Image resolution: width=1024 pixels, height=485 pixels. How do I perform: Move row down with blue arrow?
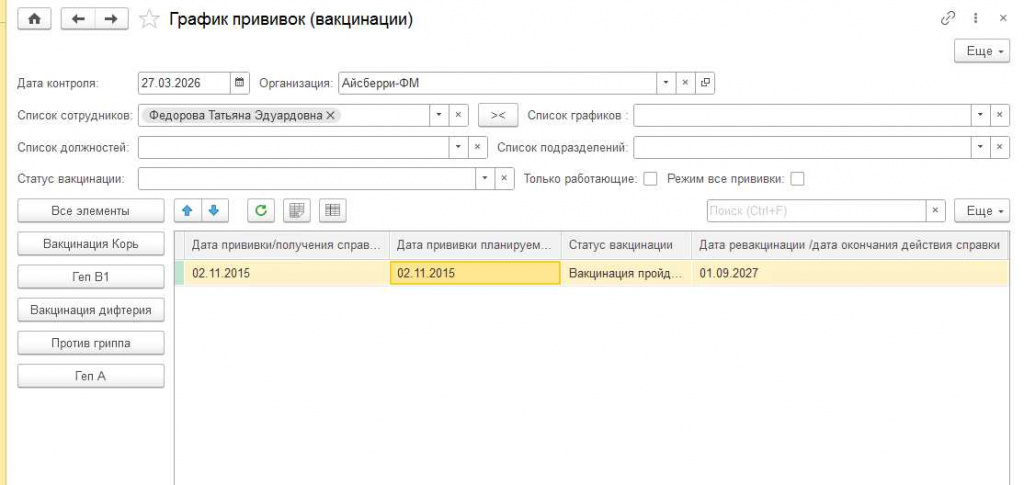pyautogui.click(x=214, y=210)
